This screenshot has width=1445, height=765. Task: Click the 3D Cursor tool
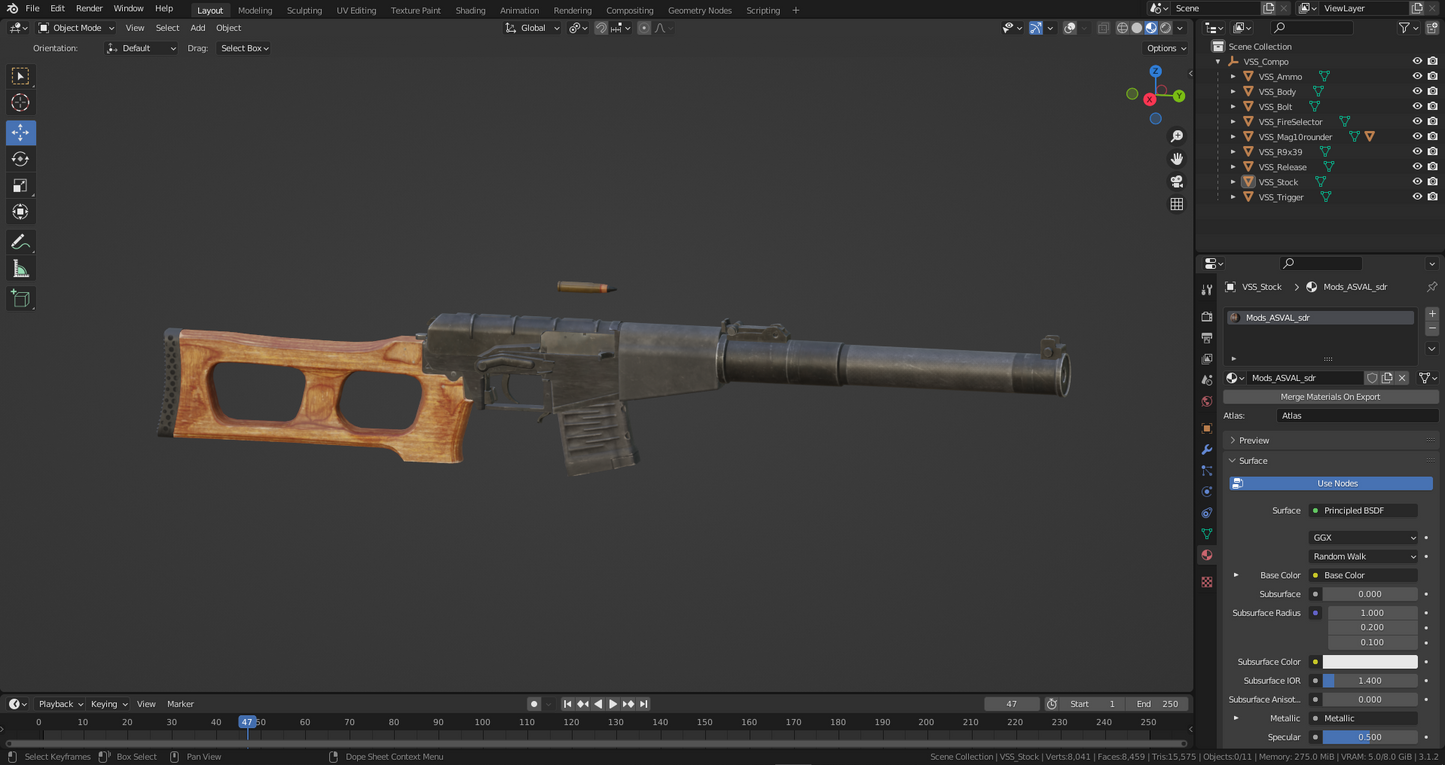click(20, 103)
